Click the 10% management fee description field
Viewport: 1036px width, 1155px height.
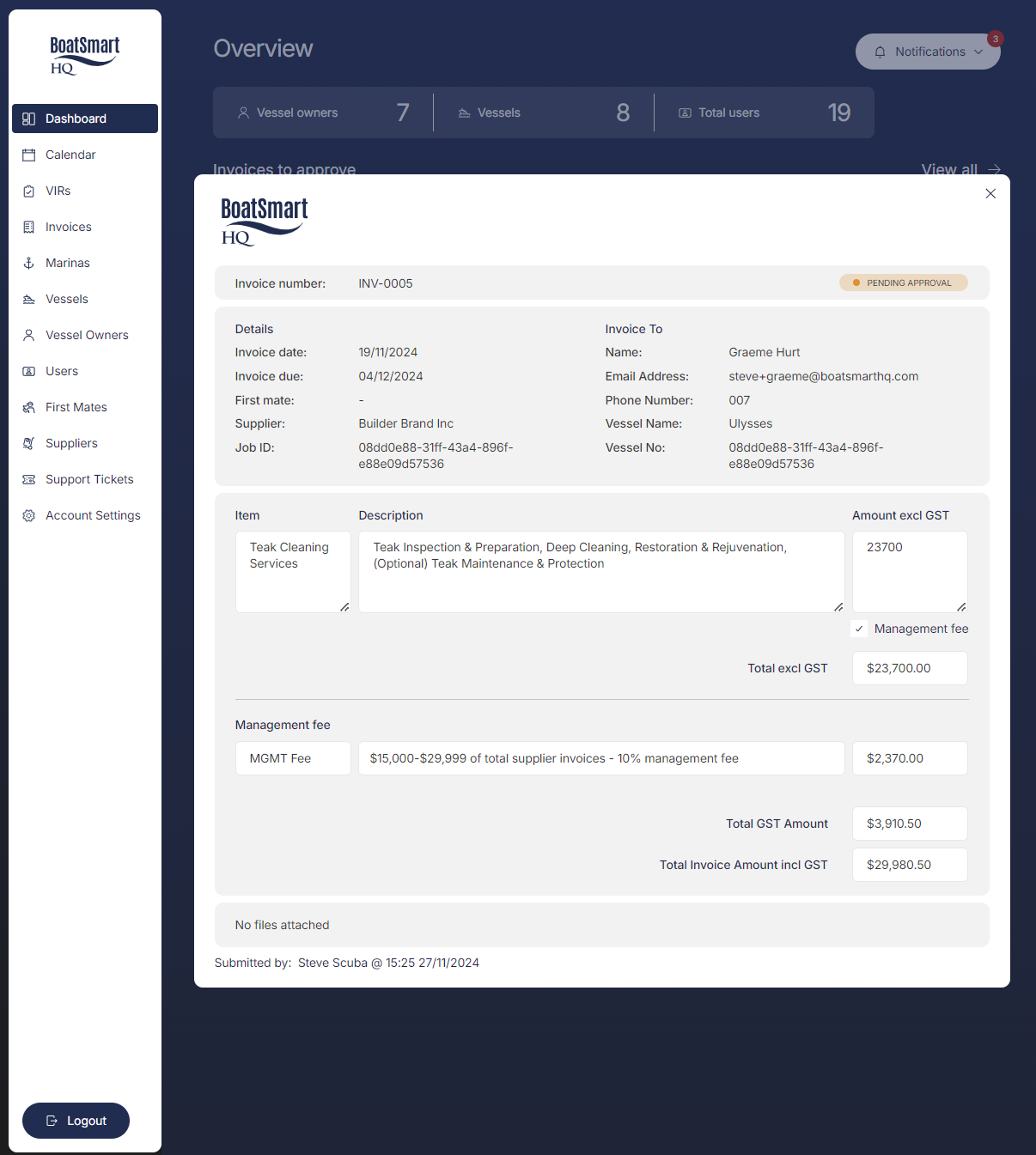pyautogui.click(x=601, y=758)
